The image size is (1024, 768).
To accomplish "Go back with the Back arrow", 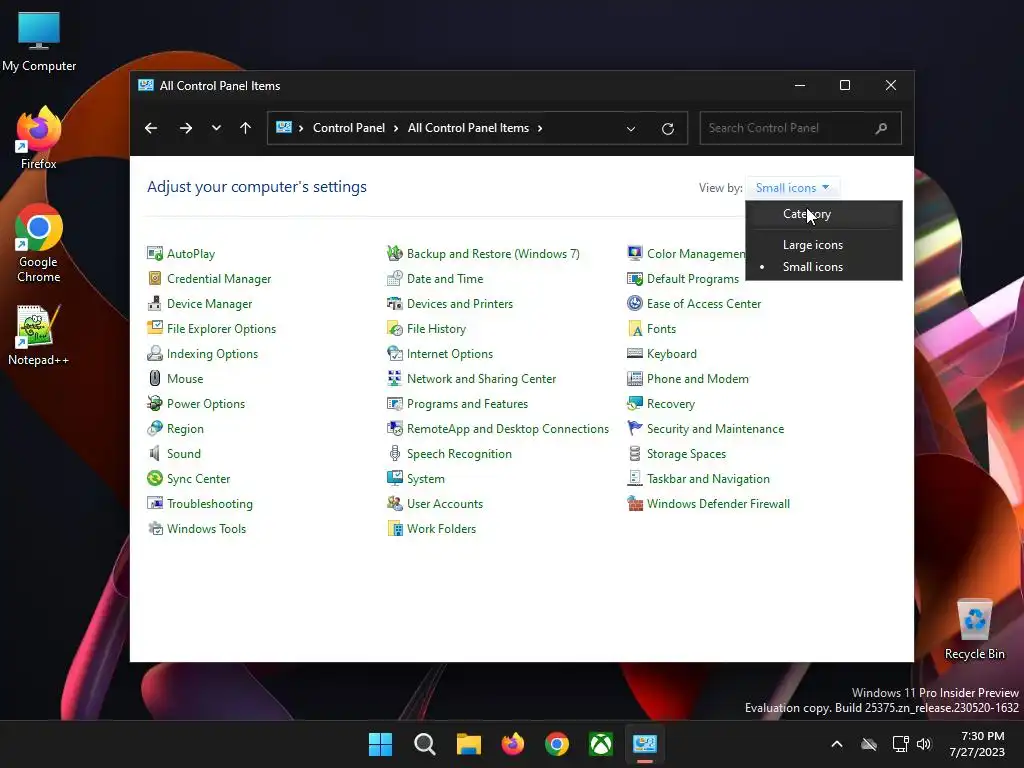I will 151,128.
